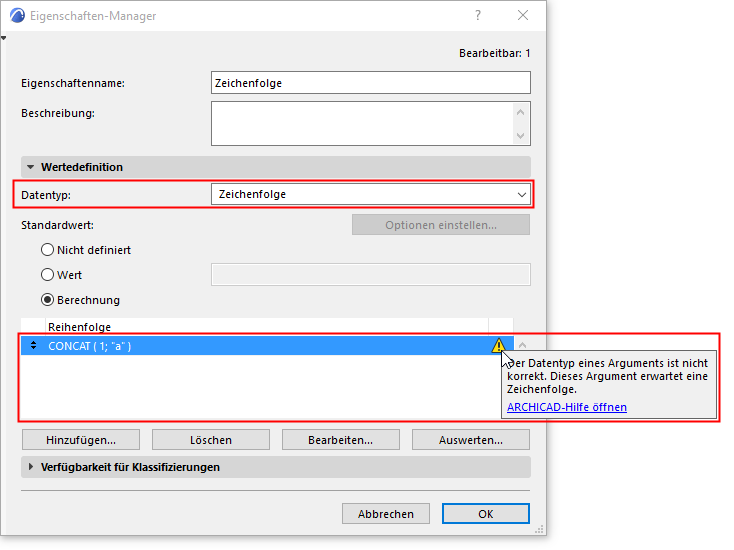Collapse the Wertedefinition section

(x=30, y=167)
